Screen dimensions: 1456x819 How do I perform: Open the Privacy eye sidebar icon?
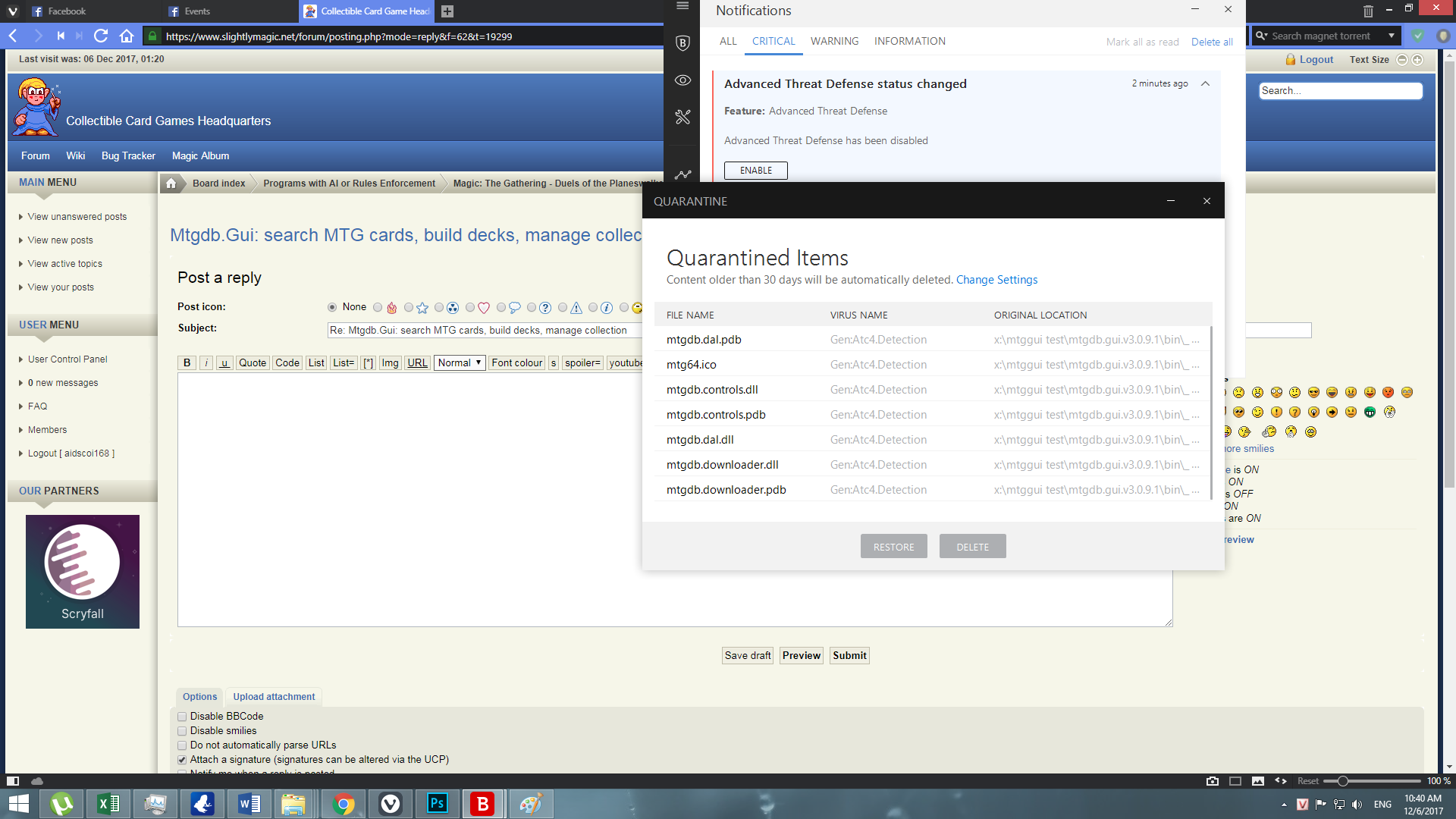tap(682, 80)
